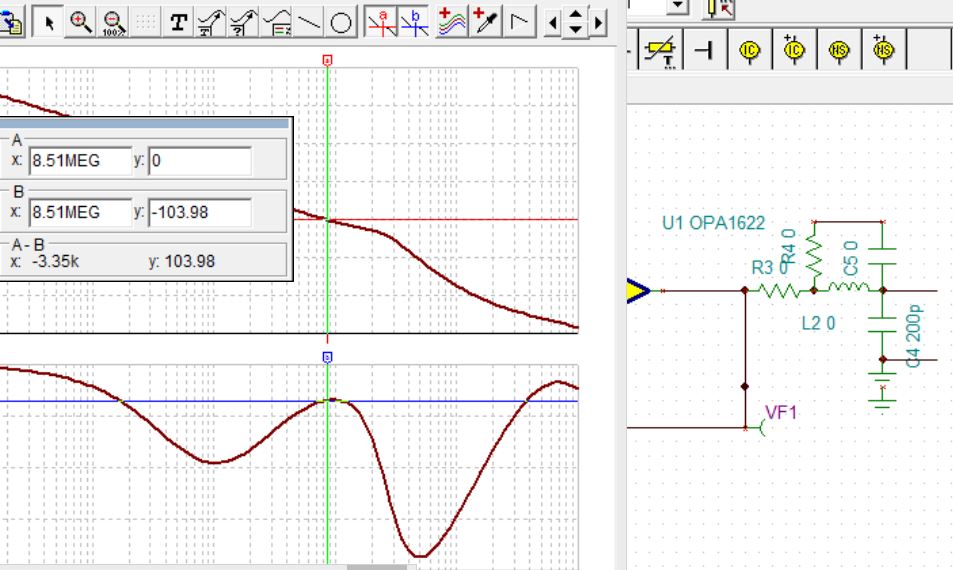Pick the thermistor component icon
This screenshot has width=953, height=570.
pyautogui.click(x=660, y=50)
